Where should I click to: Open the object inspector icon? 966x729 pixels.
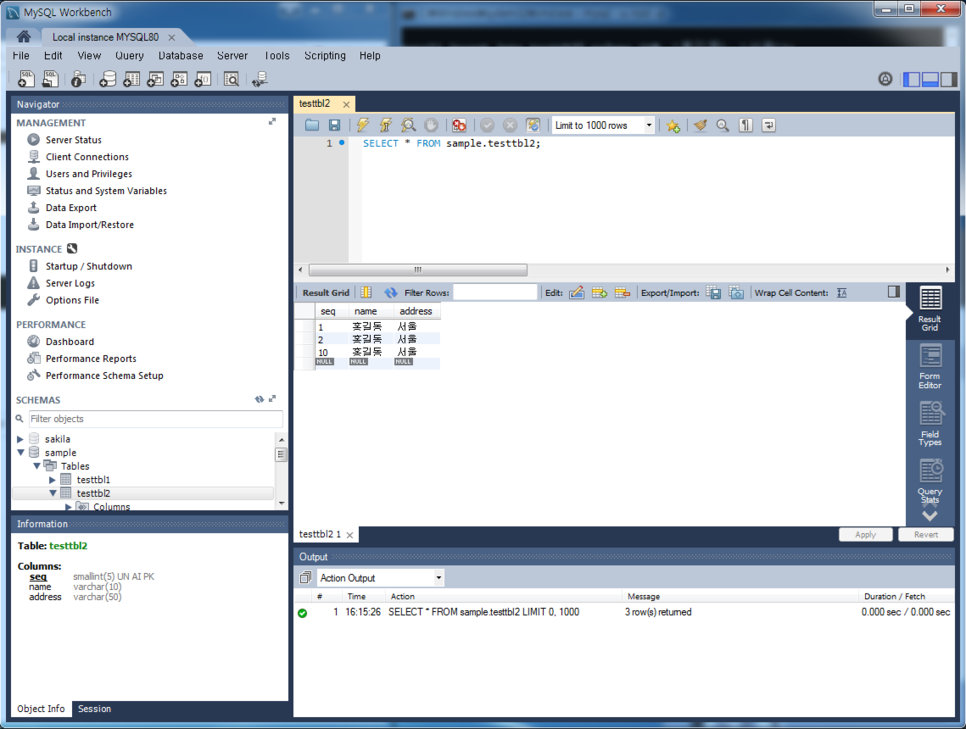coord(78,79)
